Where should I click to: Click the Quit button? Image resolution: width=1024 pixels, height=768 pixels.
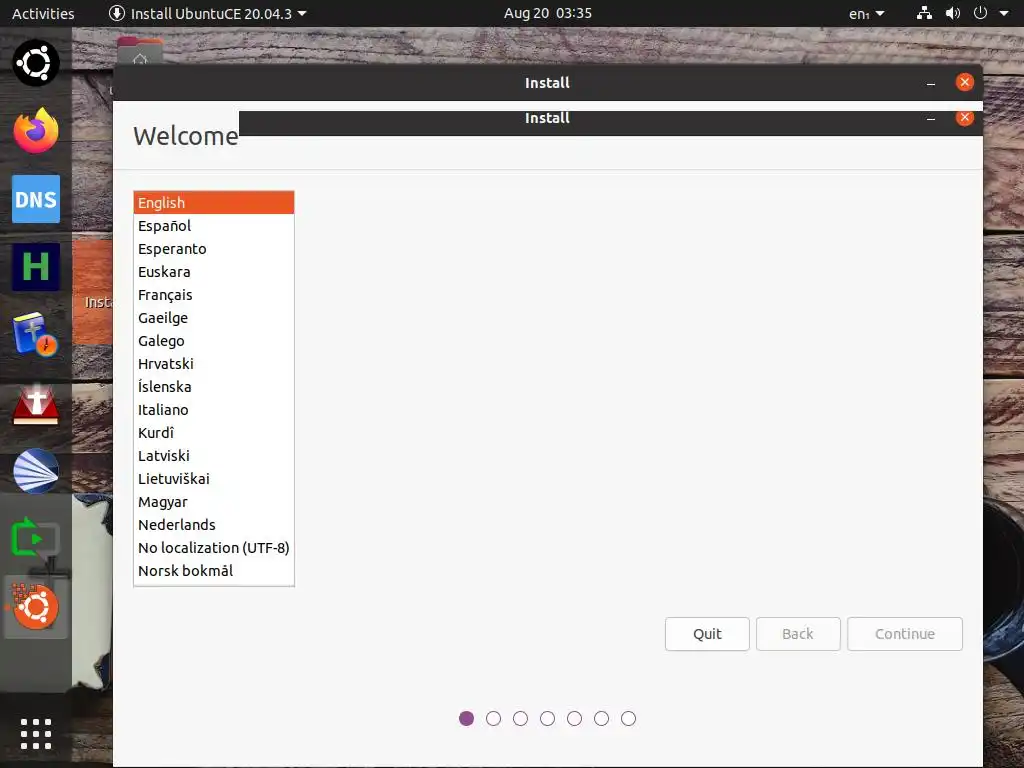point(707,634)
